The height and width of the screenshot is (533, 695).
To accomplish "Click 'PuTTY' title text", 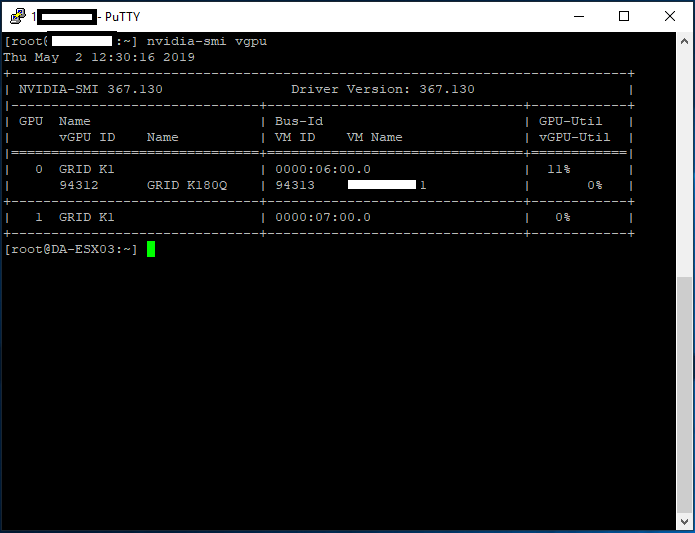I will coord(122,17).
